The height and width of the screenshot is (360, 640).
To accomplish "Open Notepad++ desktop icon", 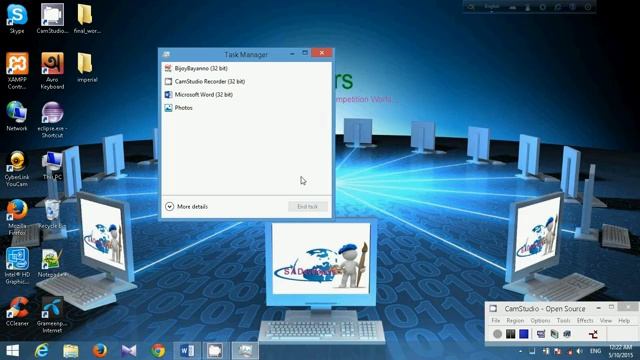I will pos(52,263).
